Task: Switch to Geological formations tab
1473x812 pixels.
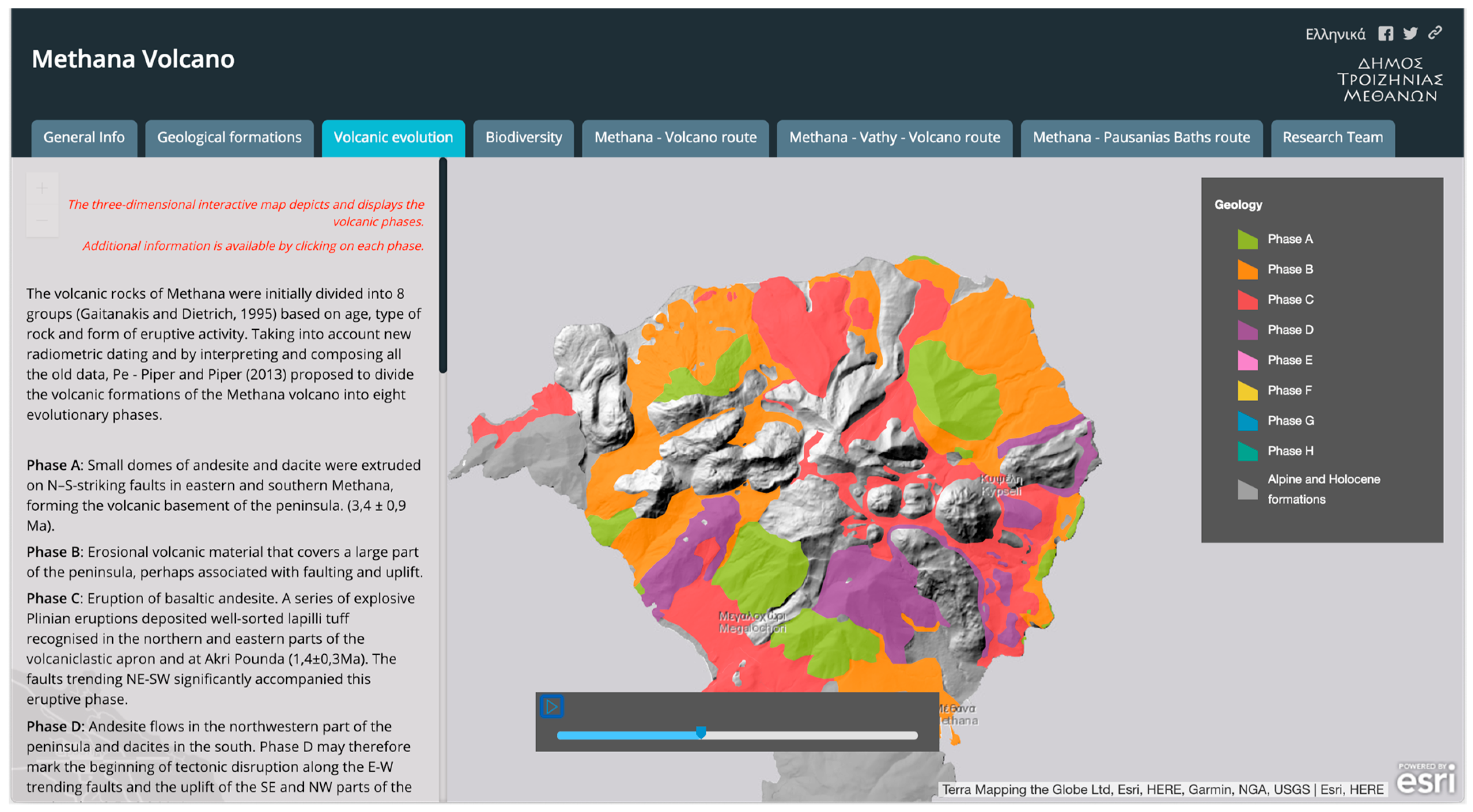Action: tap(229, 138)
